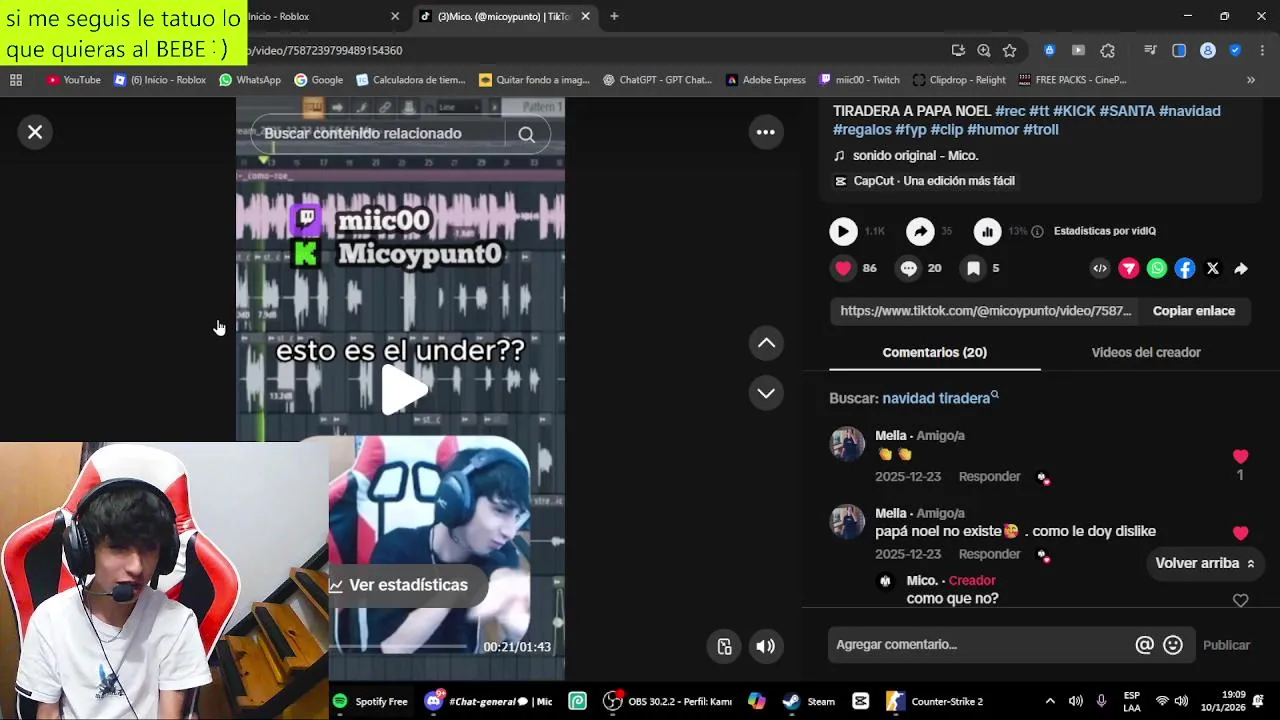
Task: Click the #humor hashtag
Action: [x=992, y=129]
